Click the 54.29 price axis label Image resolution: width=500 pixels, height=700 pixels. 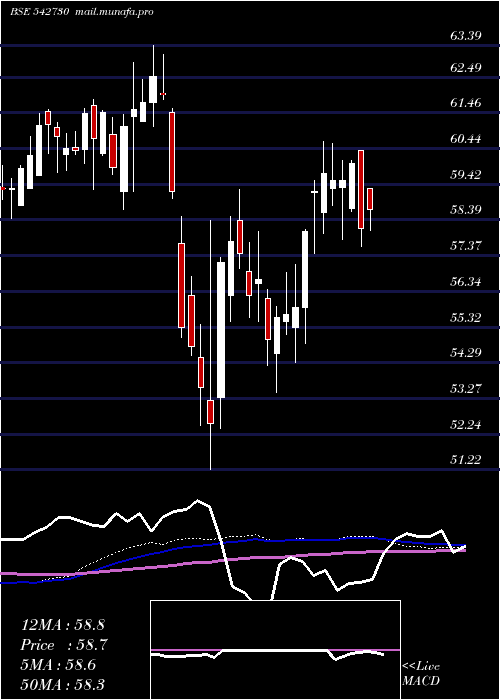466,353
